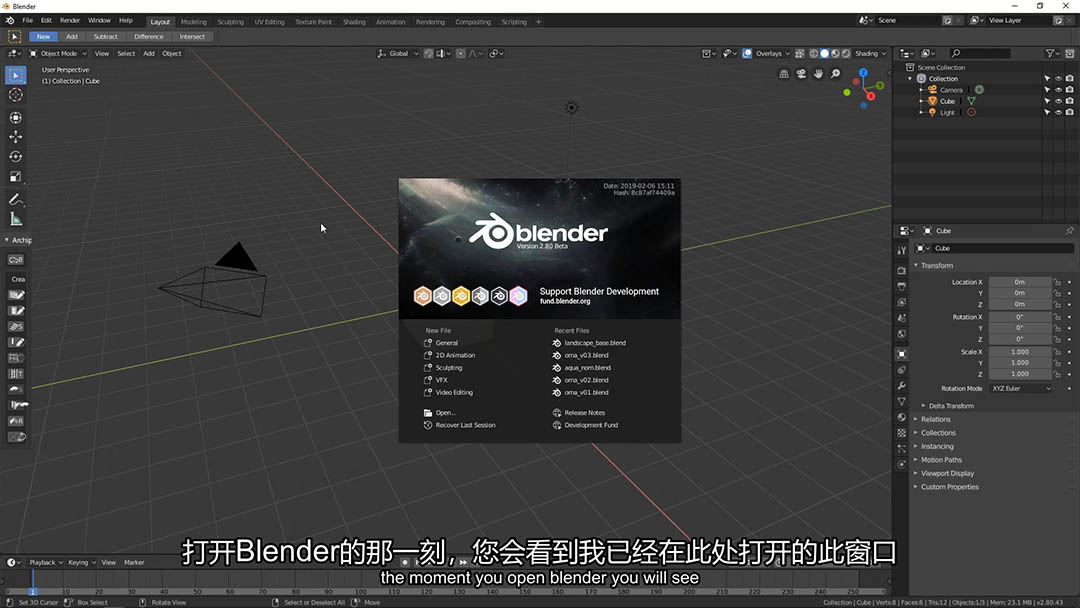Image resolution: width=1080 pixels, height=608 pixels.
Task: Collapse the Collection tree in outliner
Action: click(910, 78)
